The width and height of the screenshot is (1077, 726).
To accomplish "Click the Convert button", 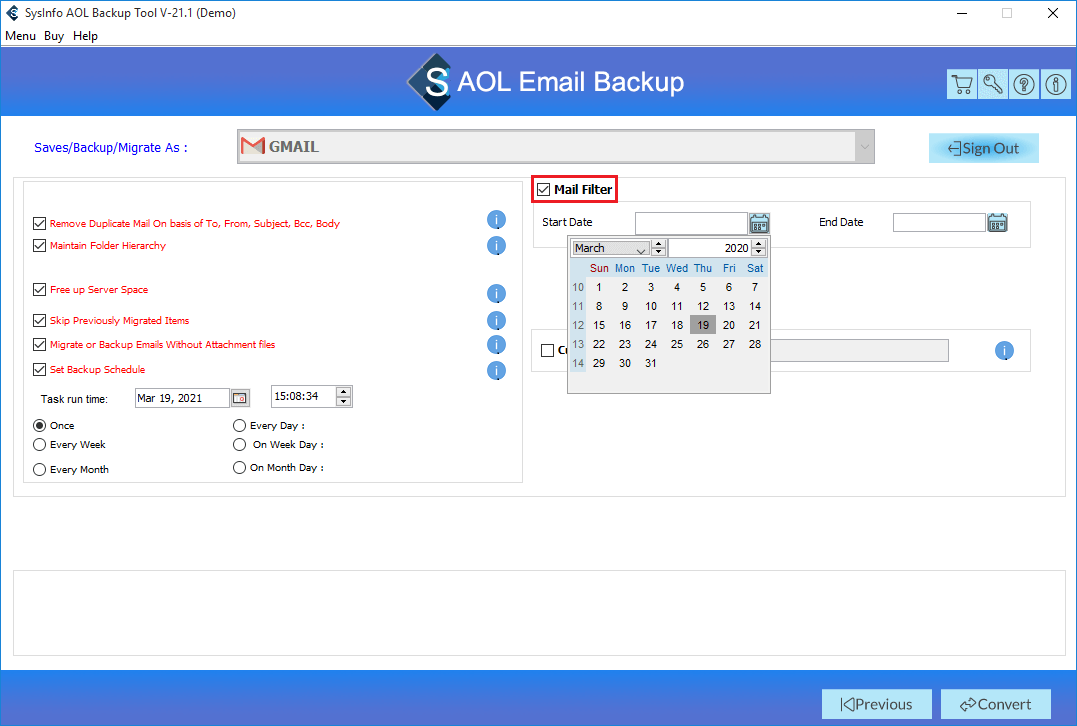I will (995, 704).
